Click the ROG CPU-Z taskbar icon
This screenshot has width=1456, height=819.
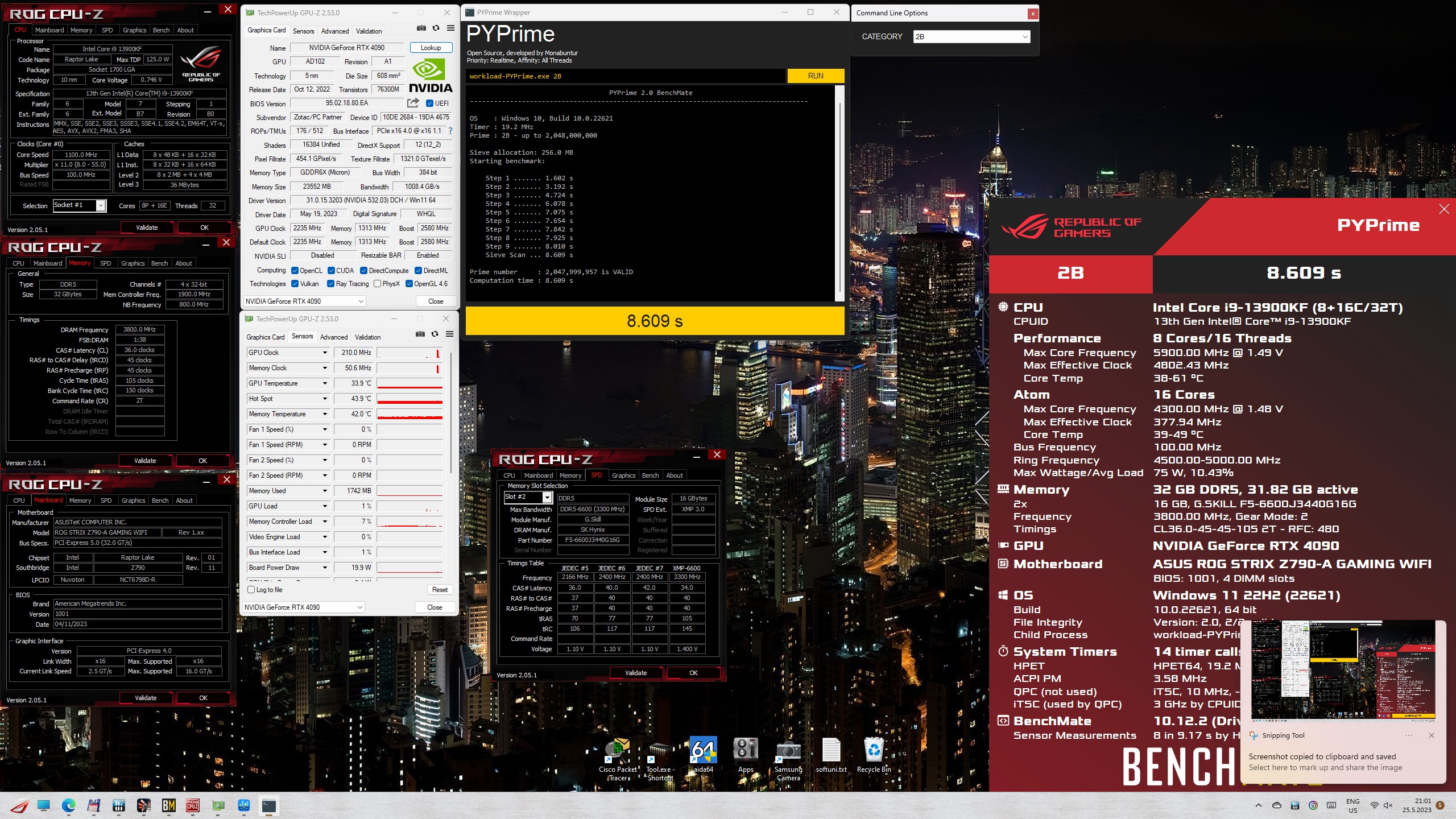pyautogui.click(x=193, y=805)
